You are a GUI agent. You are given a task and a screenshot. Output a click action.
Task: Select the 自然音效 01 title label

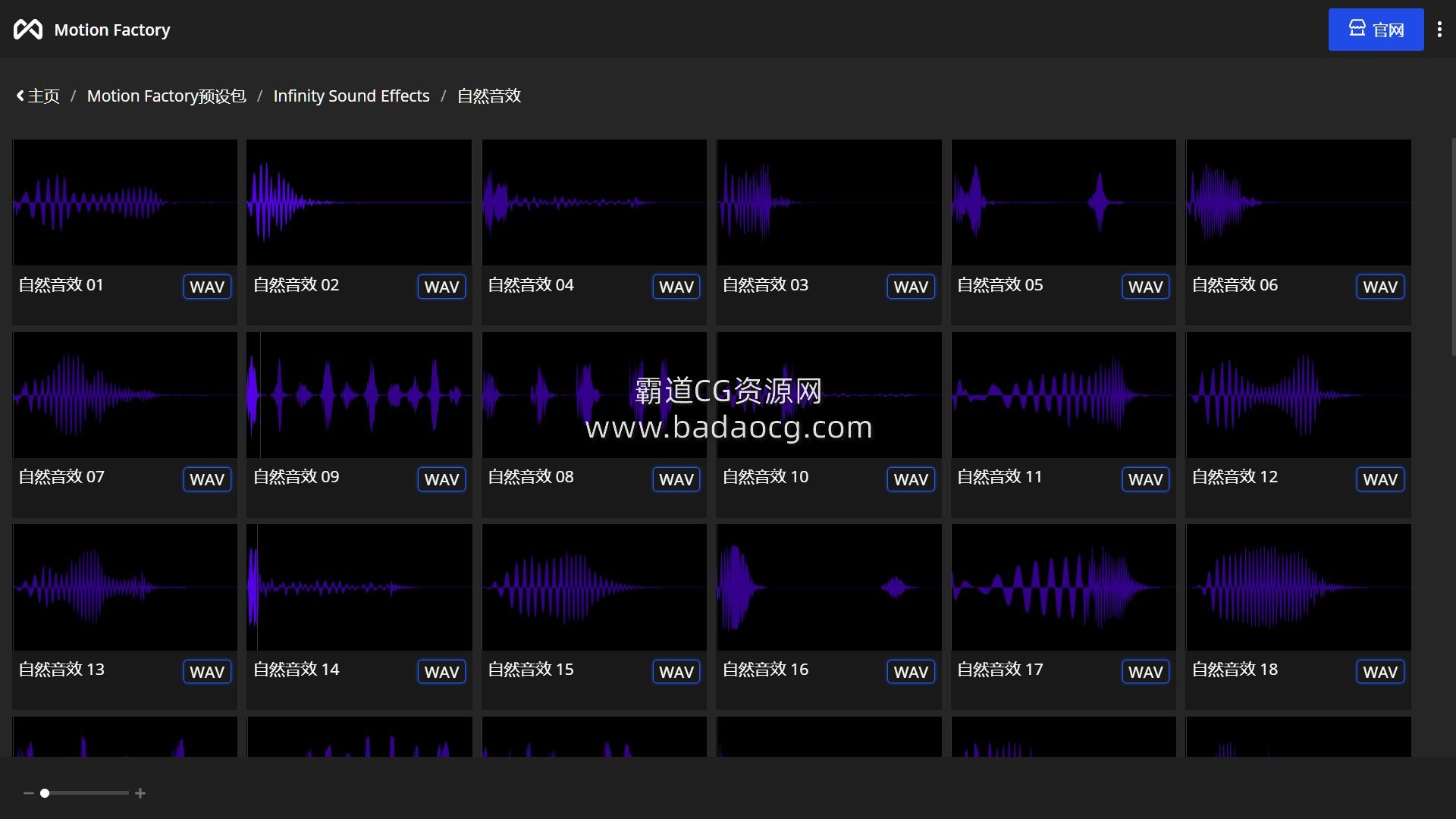point(61,285)
